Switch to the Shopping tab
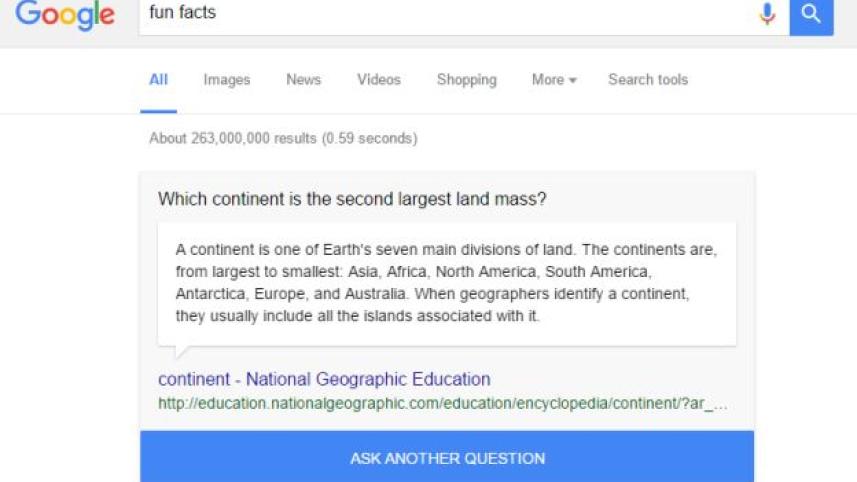 [466, 80]
